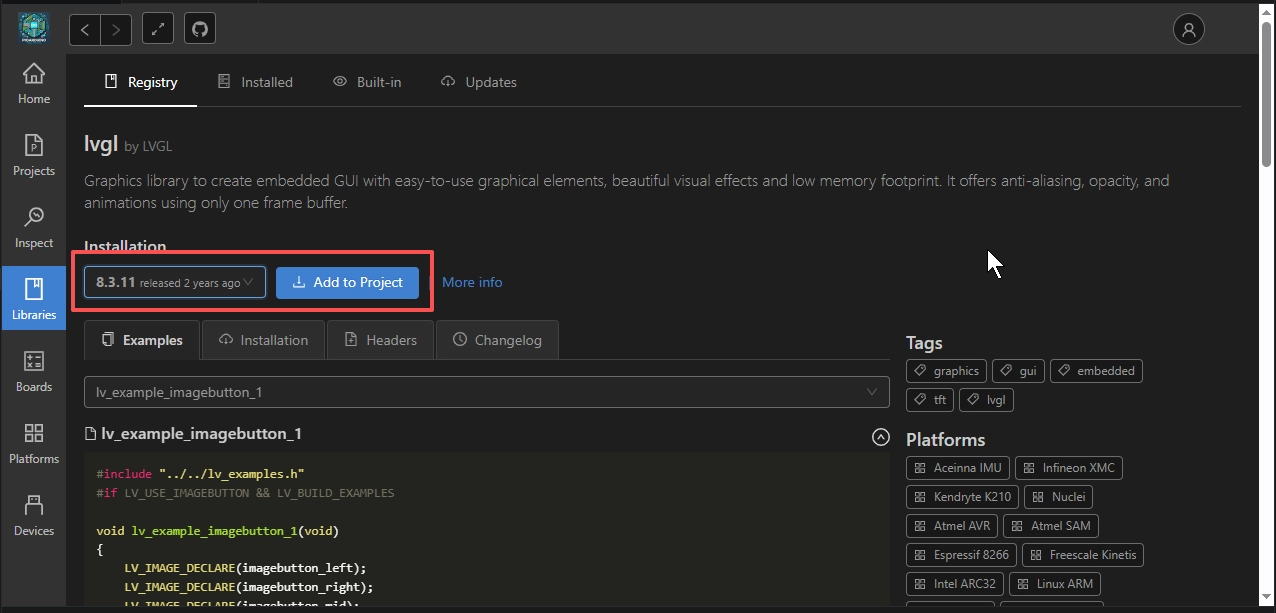Select the graphics tag
1276x613 pixels.
click(x=946, y=371)
